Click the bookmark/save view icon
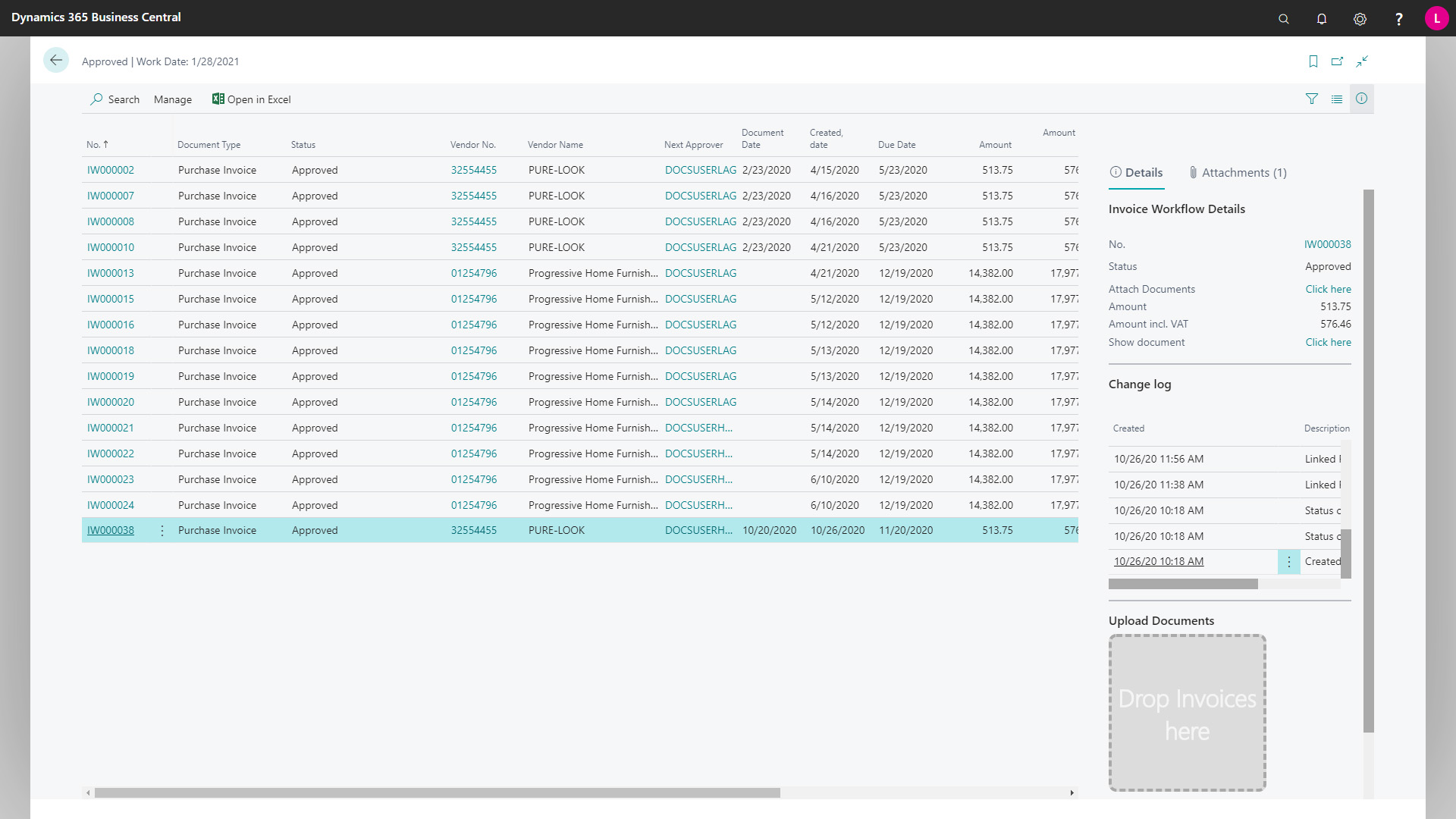This screenshot has width=1456, height=819. pos(1313,62)
